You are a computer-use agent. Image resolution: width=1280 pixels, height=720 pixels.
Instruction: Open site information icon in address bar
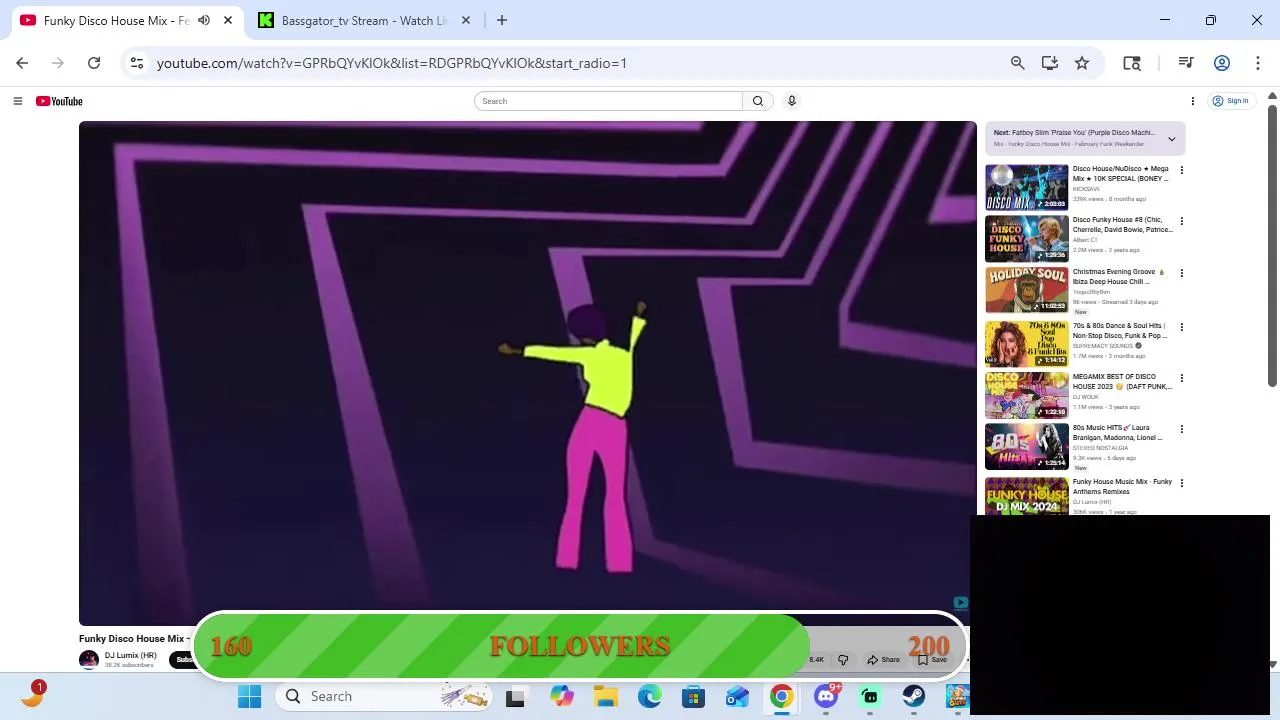137,63
